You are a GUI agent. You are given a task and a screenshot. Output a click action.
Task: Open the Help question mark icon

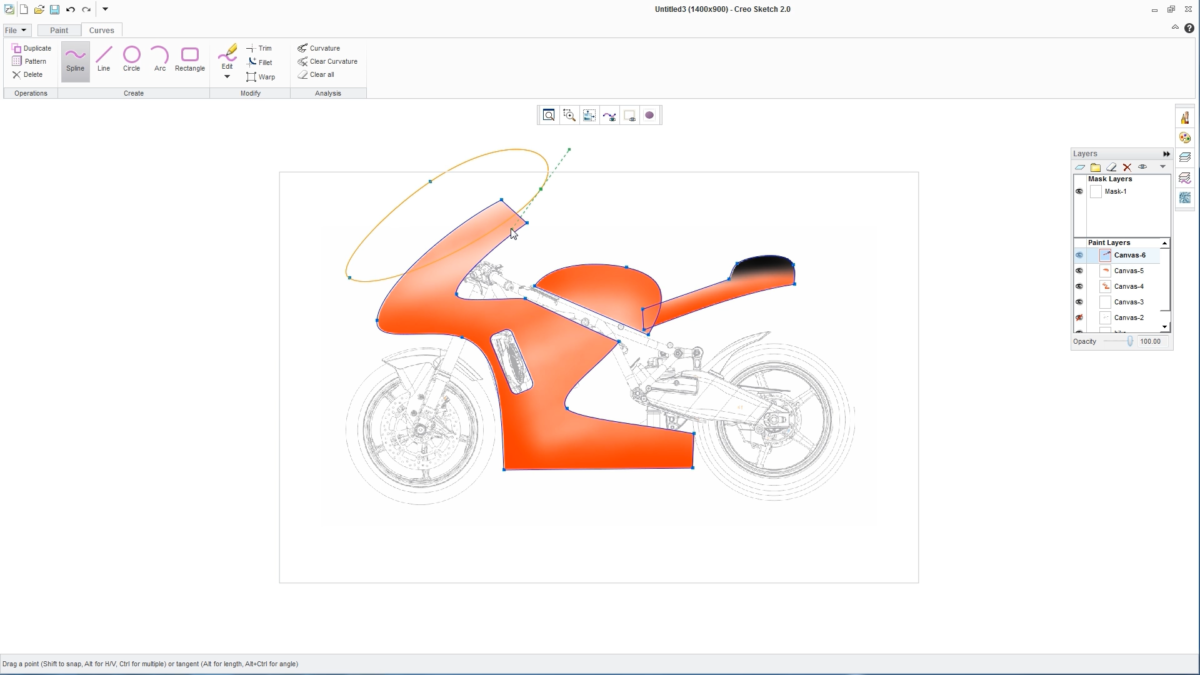(x=1189, y=29)
